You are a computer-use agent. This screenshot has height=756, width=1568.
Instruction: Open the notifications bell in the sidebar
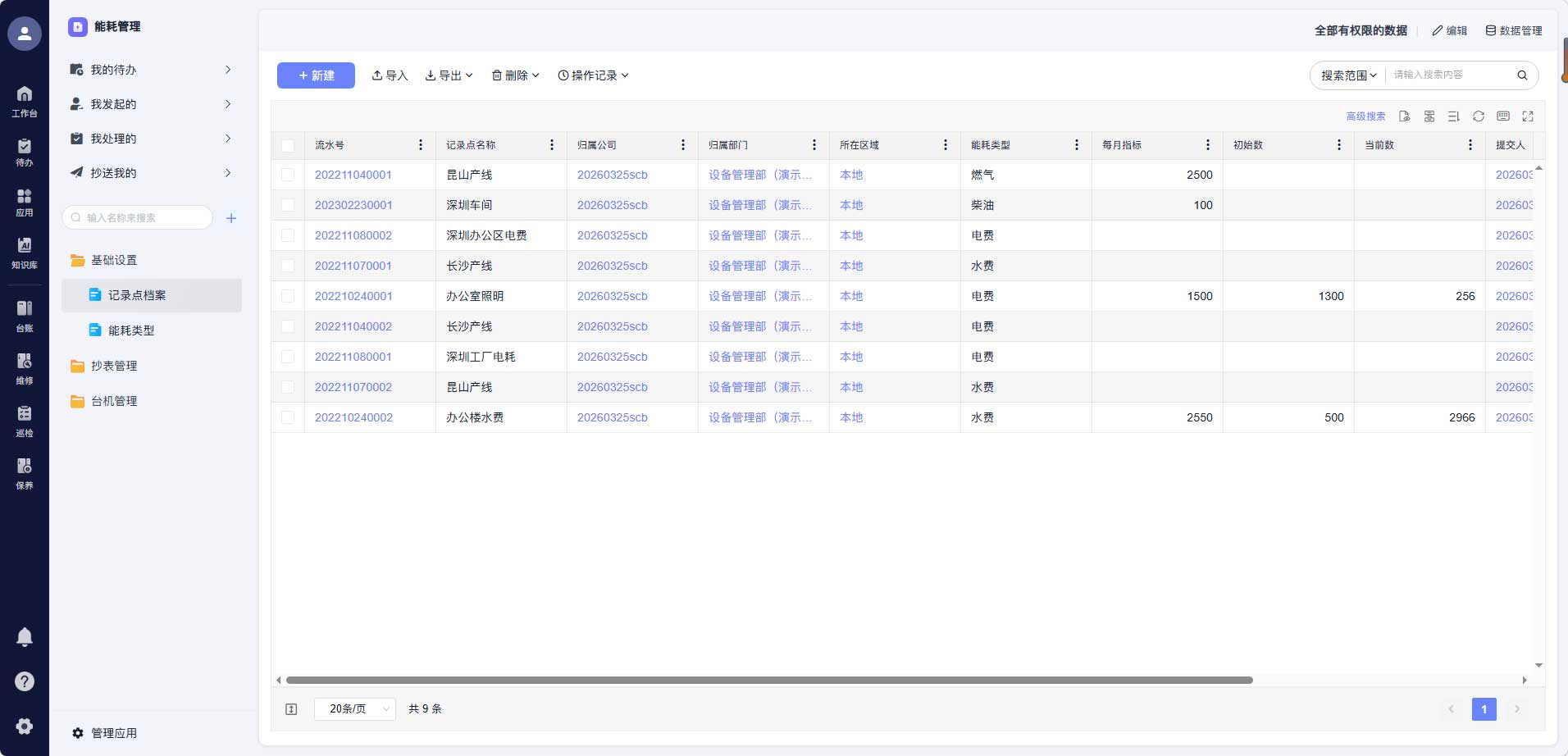point(25,637)
